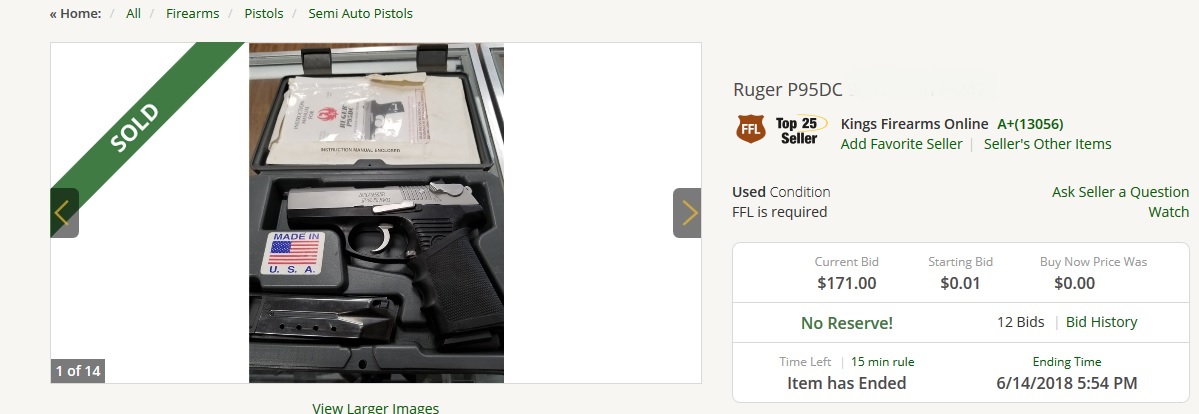View seller feedback rating A+(13056)
The width and height of the screenshot is (1199, 414).
1030,124
